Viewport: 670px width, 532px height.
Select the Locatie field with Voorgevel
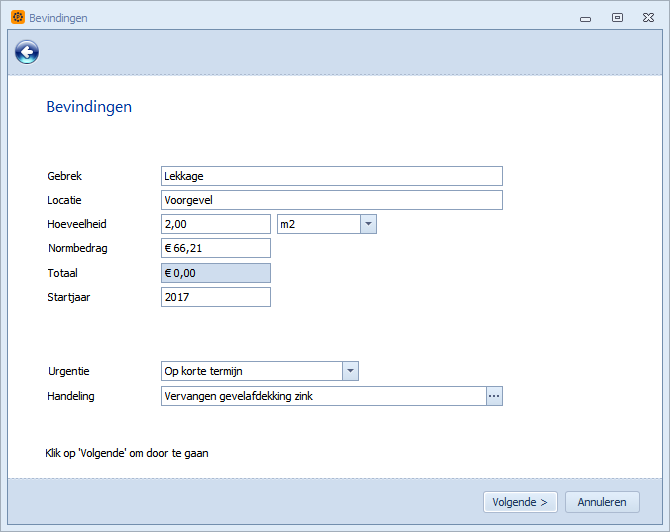point(331,200)
